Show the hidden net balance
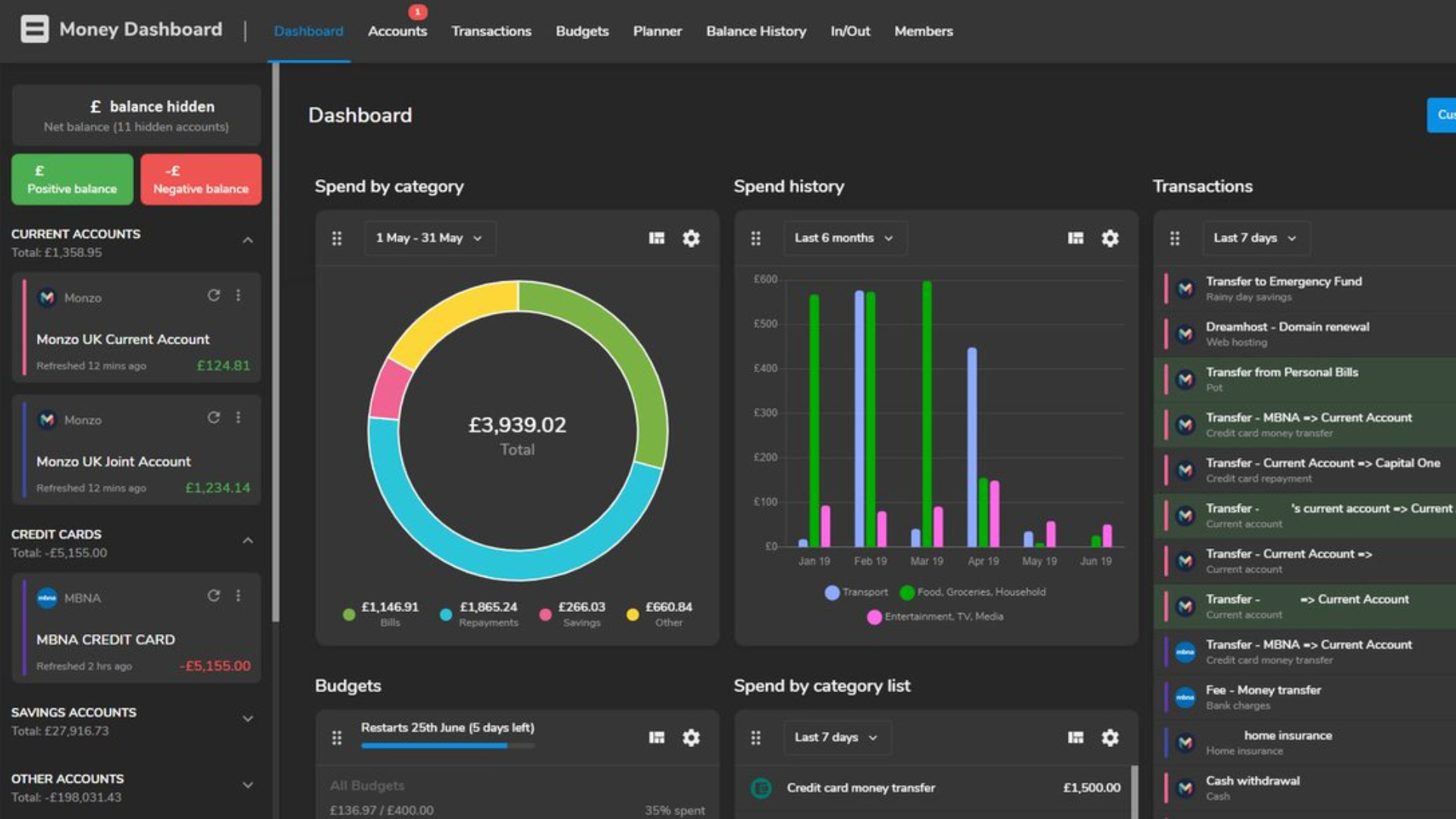Image resolution: width=1456 pixels, height=819 pixels. pyautogui.click(x=136, y=115)
